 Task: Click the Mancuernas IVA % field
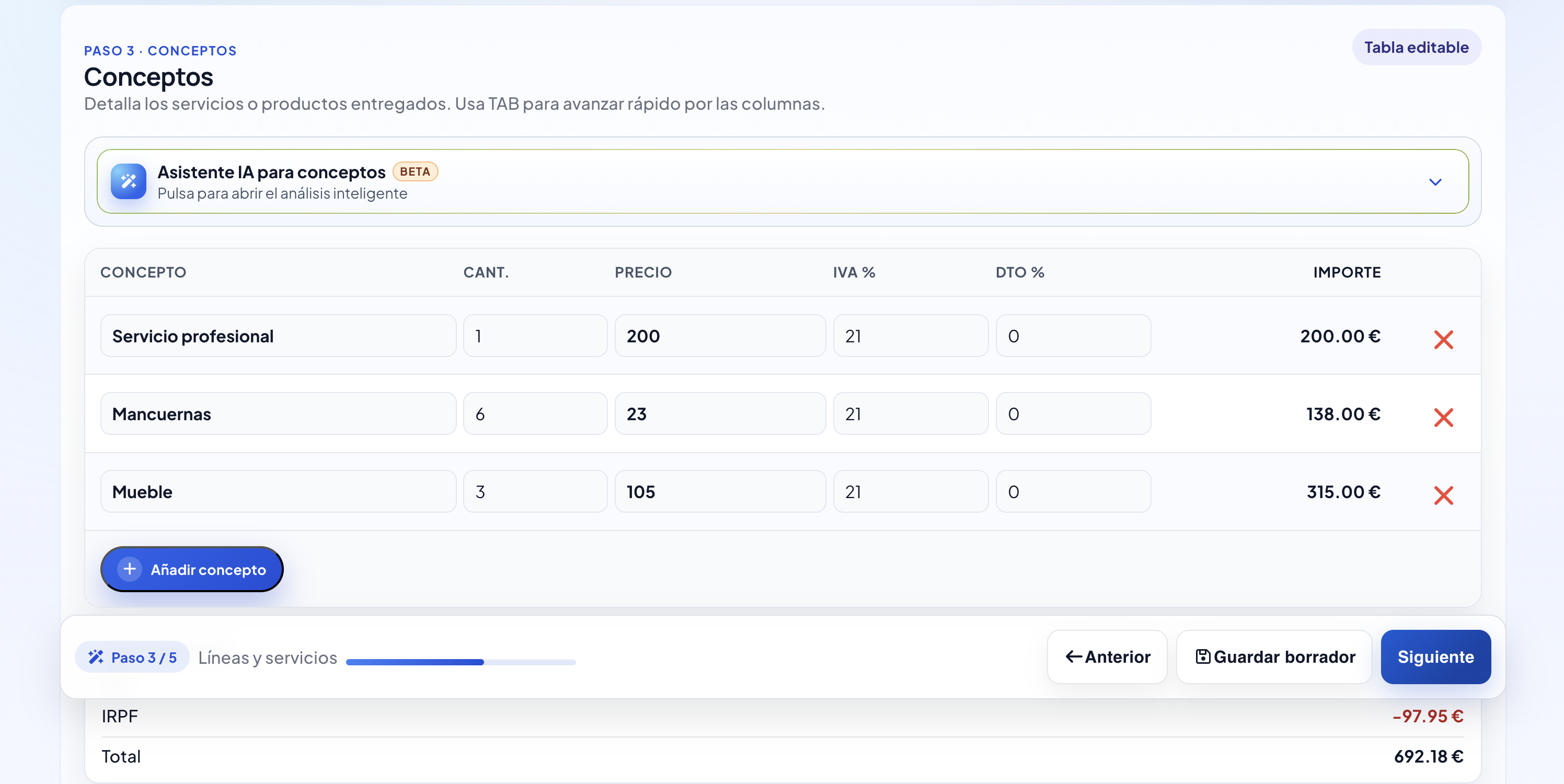[910, 413]
